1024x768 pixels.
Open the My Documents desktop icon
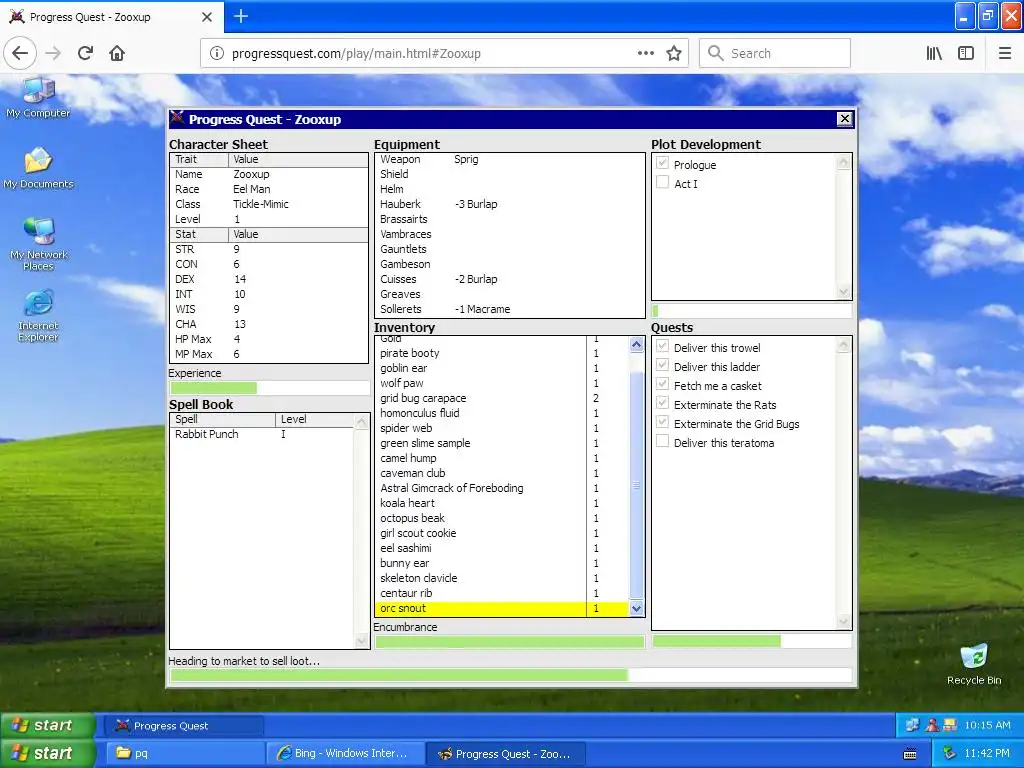[38, 168]
